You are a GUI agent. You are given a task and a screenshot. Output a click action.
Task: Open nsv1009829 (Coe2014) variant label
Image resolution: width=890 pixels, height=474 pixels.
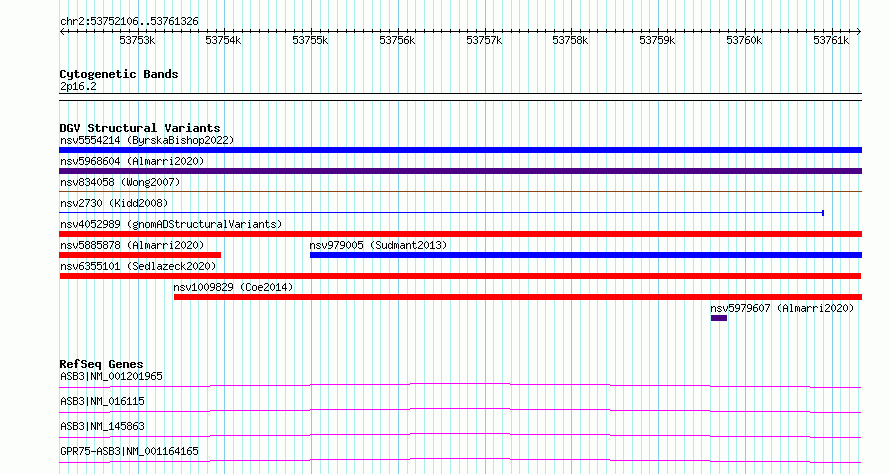233,287
